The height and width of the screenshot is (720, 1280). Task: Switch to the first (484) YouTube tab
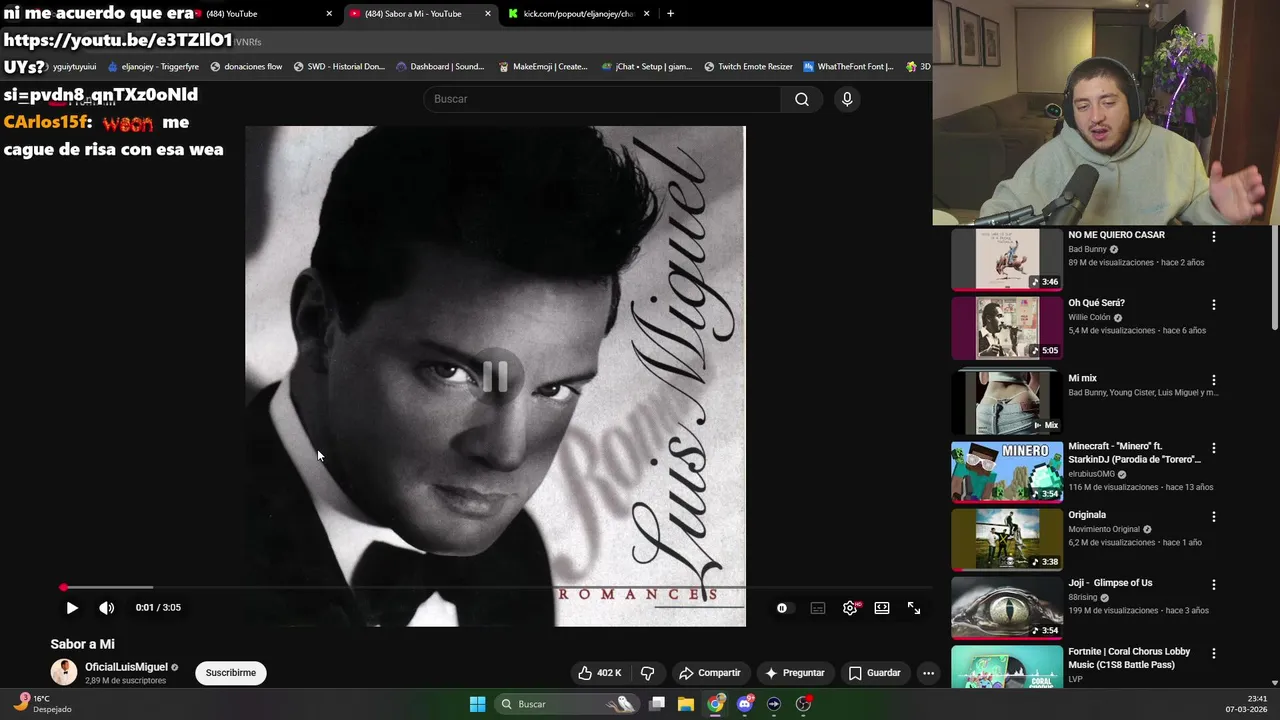[x=260, y=14]
